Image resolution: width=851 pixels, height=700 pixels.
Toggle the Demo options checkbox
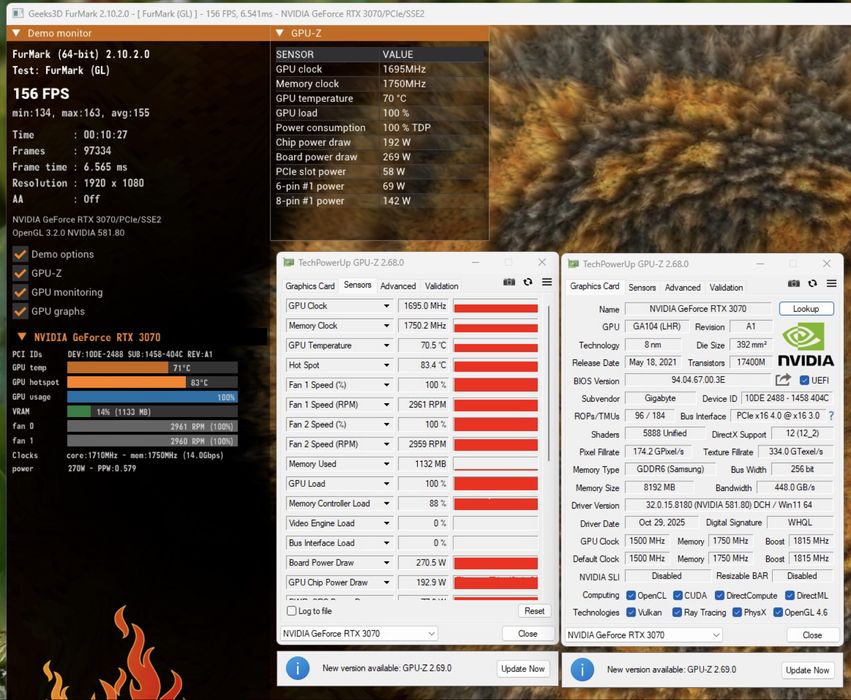point(20,254)
